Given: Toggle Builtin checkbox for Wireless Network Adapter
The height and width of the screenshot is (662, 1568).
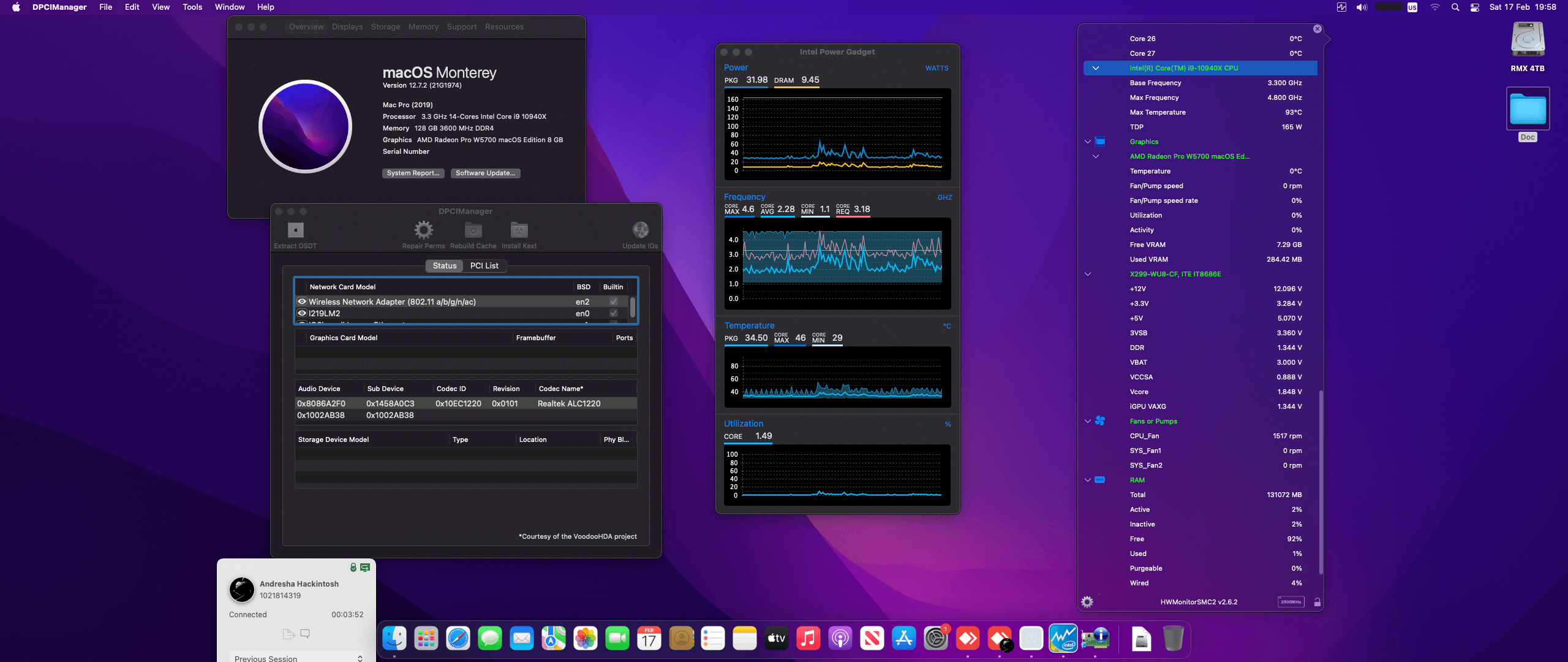Looking at the screenshot, I should click(614, 302).
